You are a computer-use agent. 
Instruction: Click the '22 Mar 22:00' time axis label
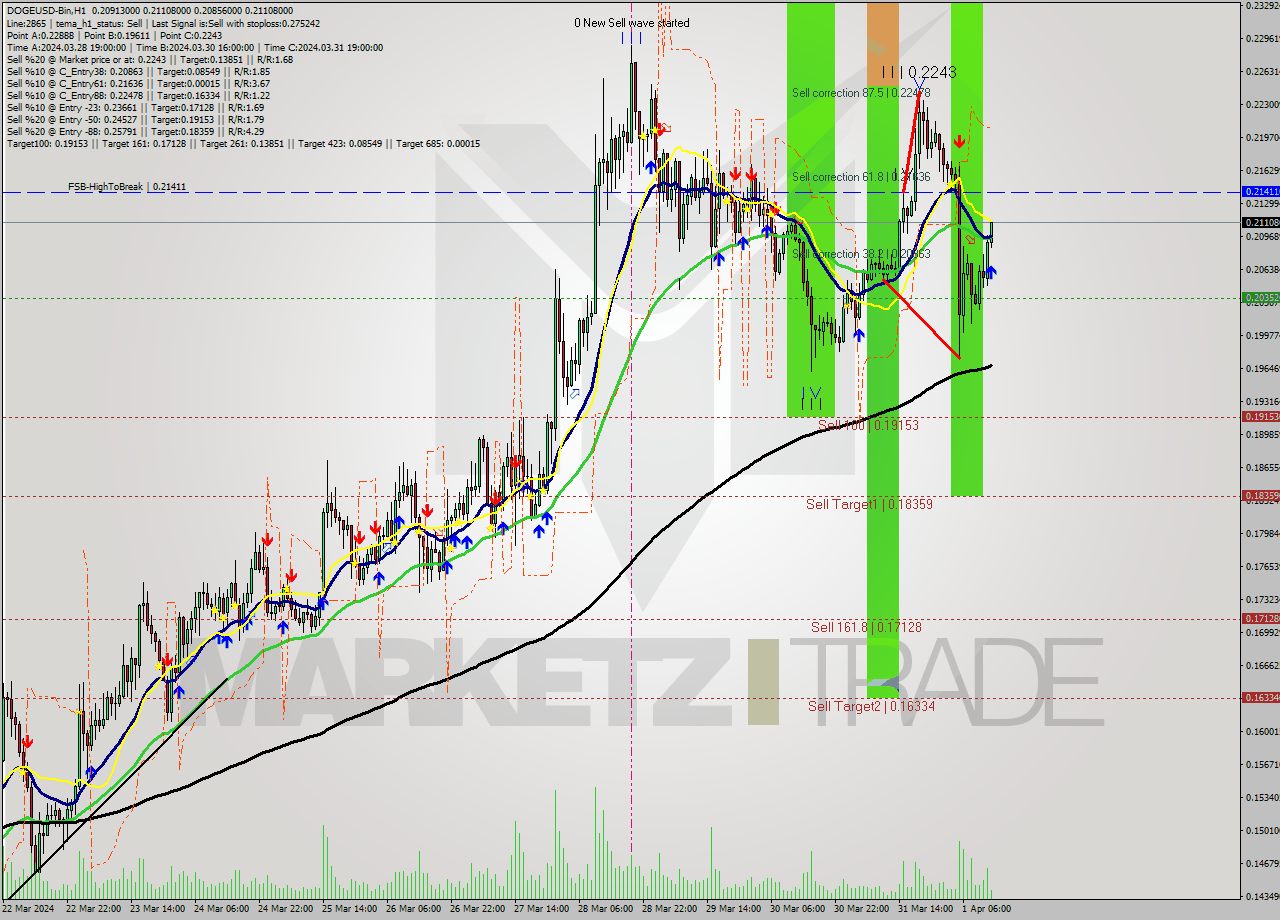click(x=93, y=909)
